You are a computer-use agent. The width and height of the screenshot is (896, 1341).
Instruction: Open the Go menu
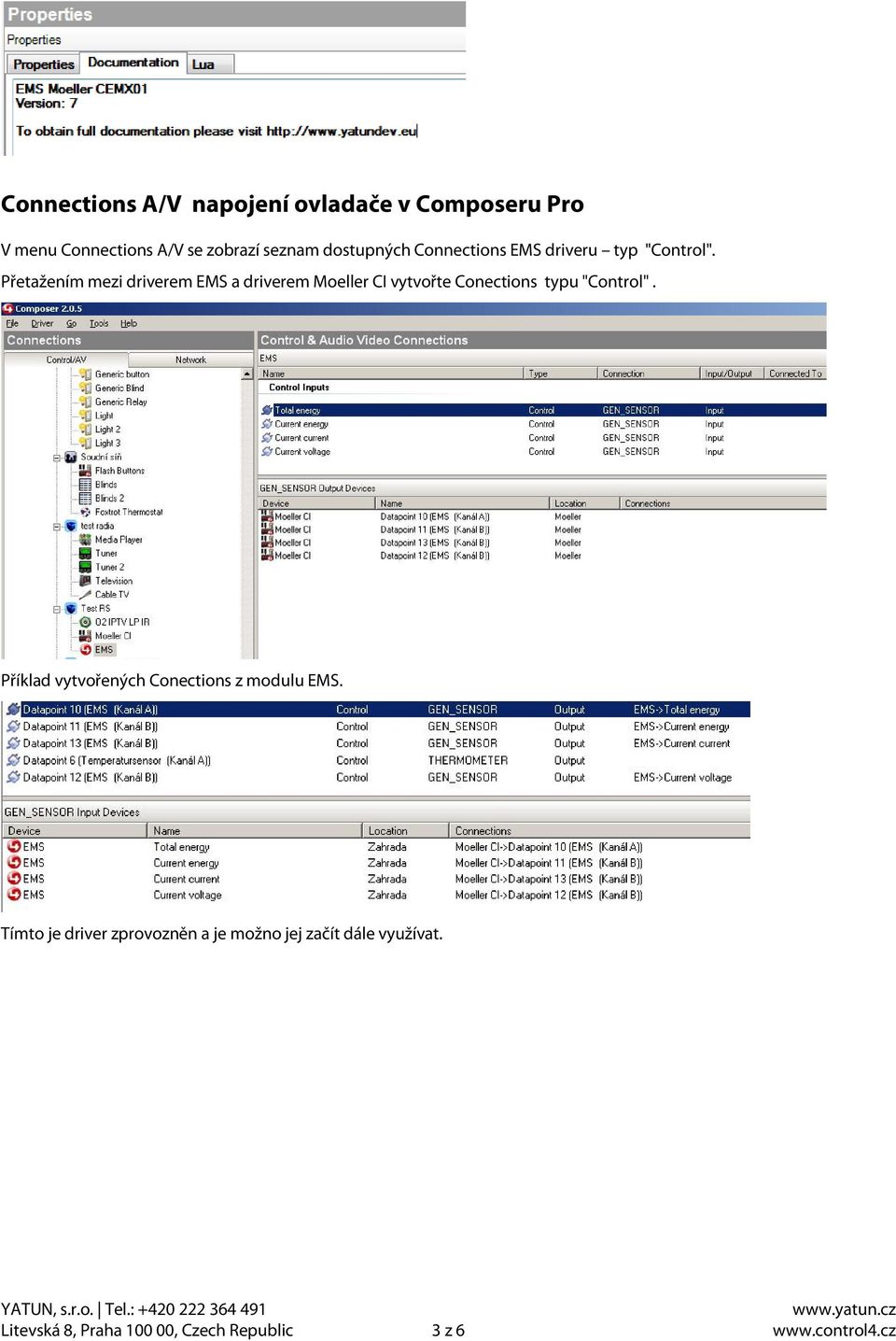click(71, 323)
